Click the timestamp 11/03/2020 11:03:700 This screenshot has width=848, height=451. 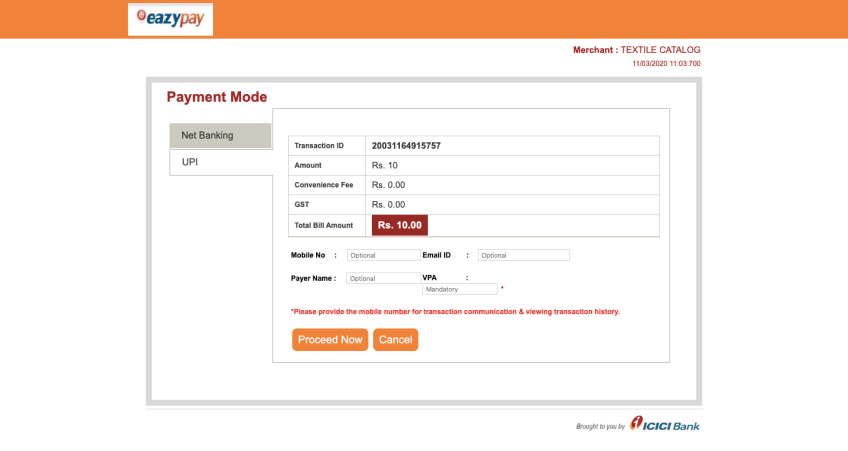pyautogui.click(x=666, y=64)
